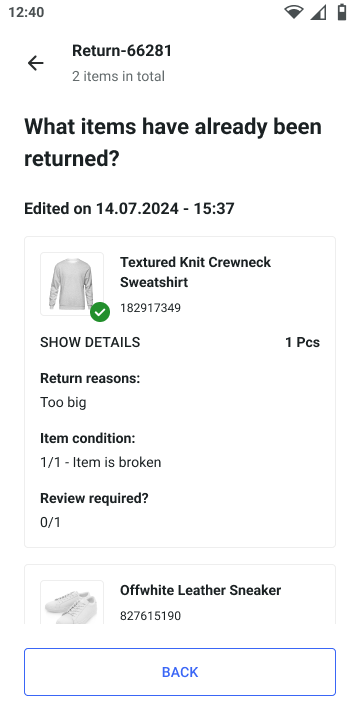Tap the Review required 0/1 value

[51, 522]
